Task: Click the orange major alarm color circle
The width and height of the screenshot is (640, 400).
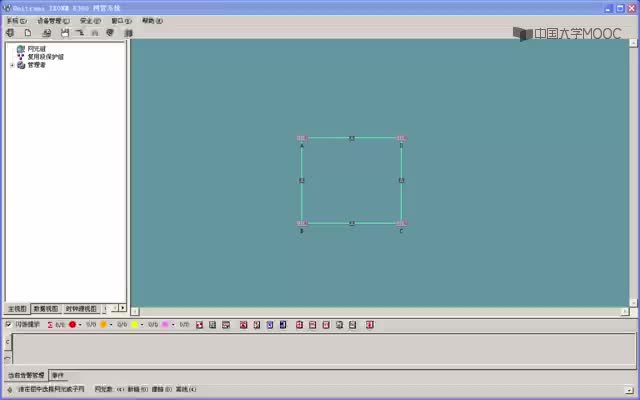Action: click(x=104, y=325)
